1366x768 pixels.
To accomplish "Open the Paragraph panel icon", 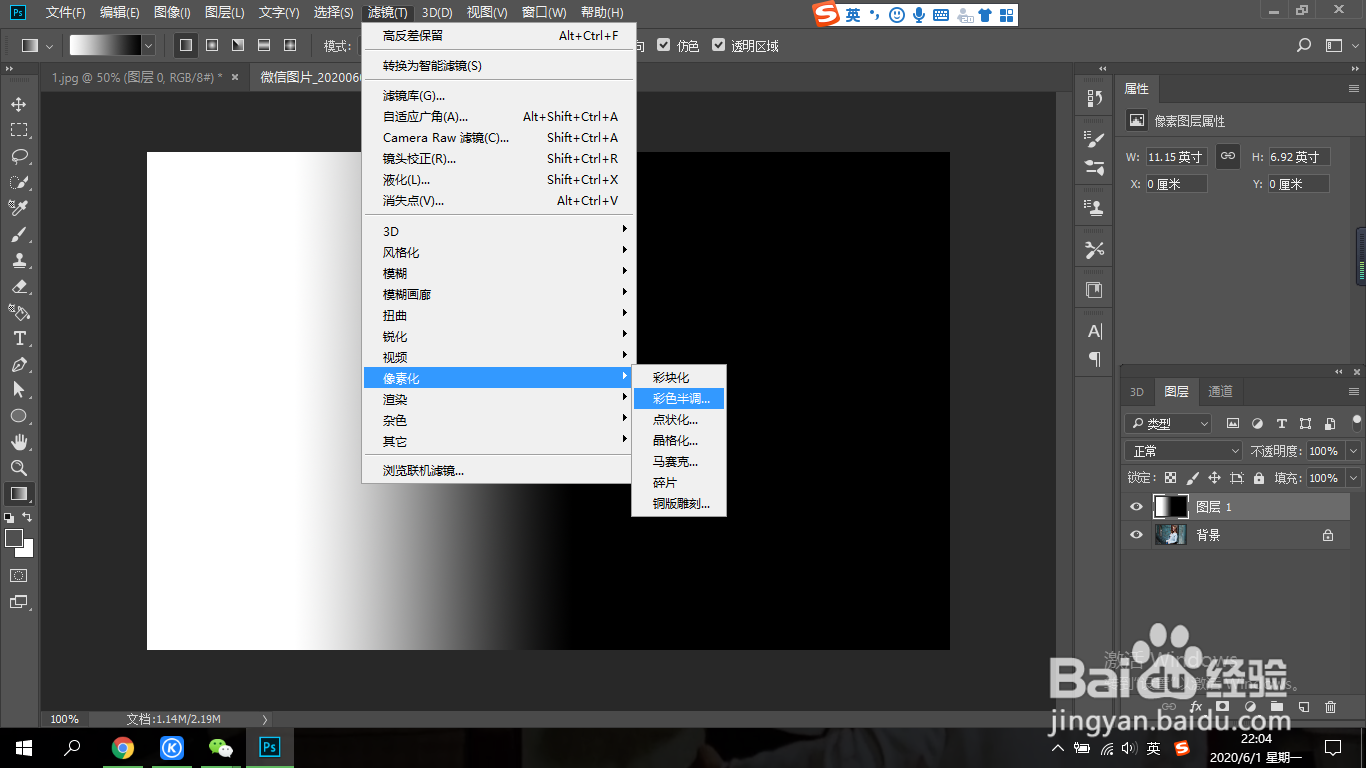I will (x=1095, y=358).
